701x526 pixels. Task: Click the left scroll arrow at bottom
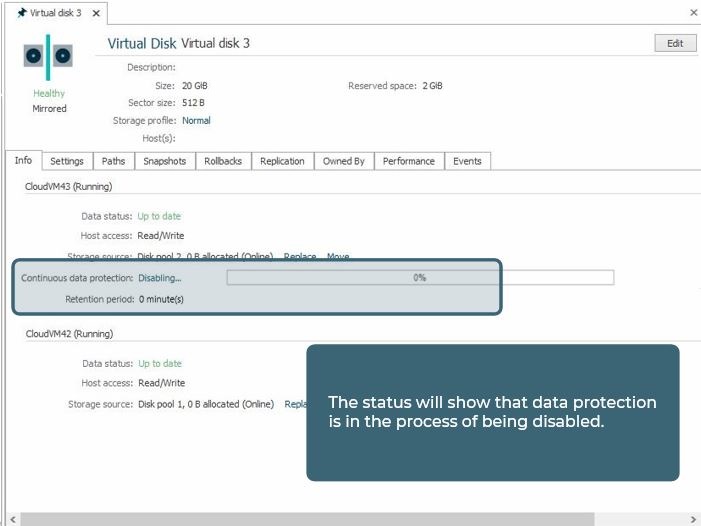click(x=8, y=519)
